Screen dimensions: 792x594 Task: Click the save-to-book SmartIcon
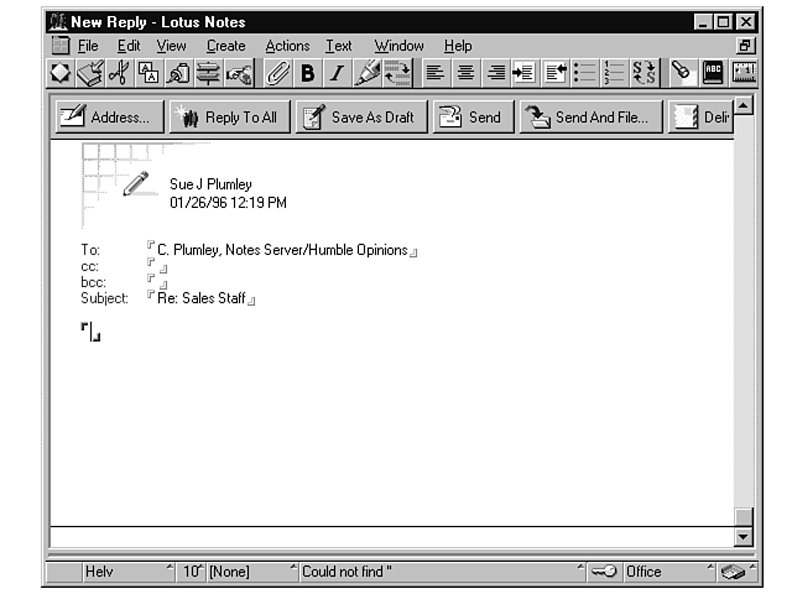[90, 73]
